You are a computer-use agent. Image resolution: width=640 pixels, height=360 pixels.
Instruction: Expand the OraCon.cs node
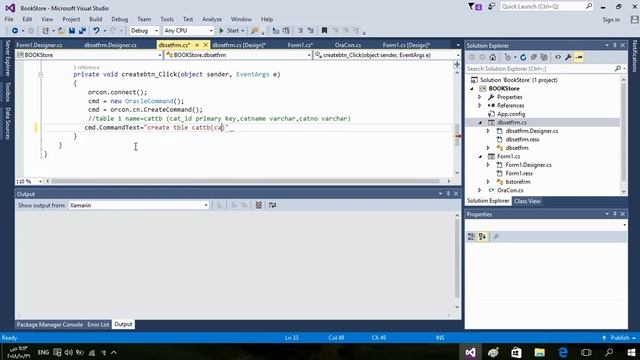click(480, 190)
